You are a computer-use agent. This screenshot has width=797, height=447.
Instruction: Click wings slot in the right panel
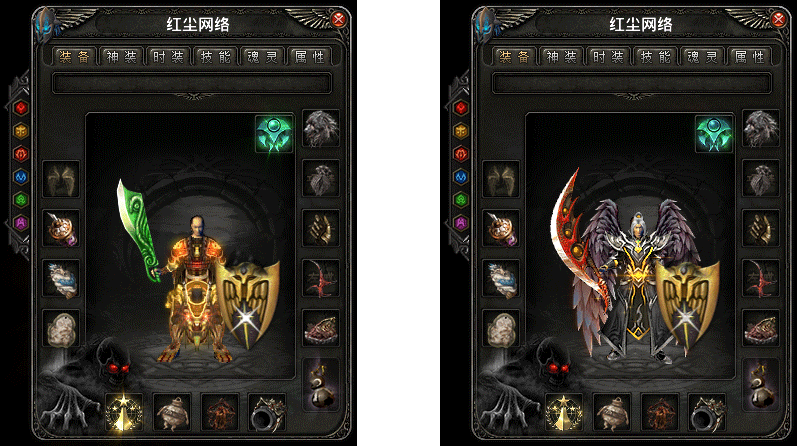click(x=501, y=179)
